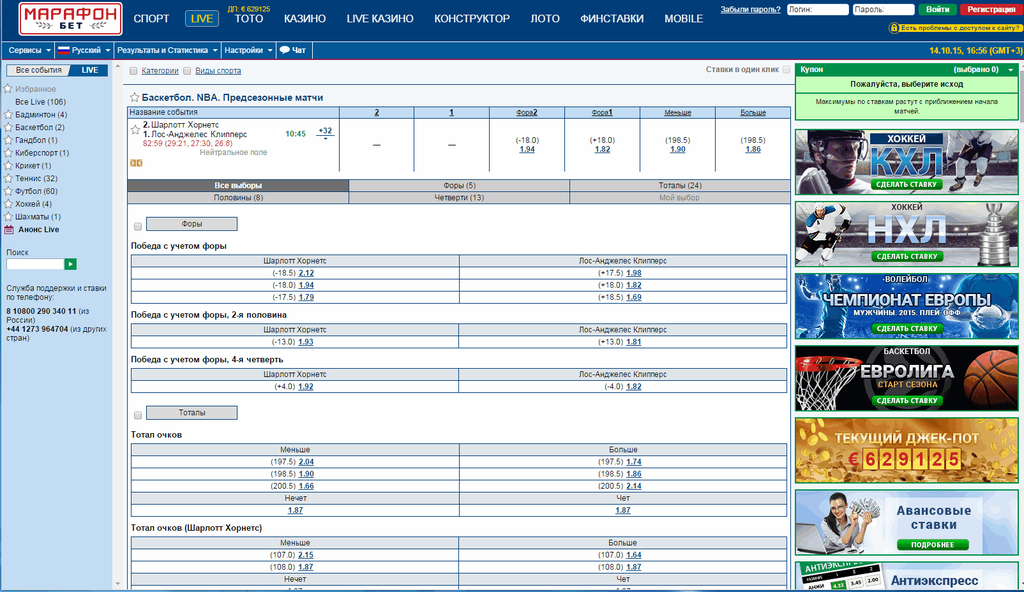Select the Половины (8) tab

click(238, 197)
